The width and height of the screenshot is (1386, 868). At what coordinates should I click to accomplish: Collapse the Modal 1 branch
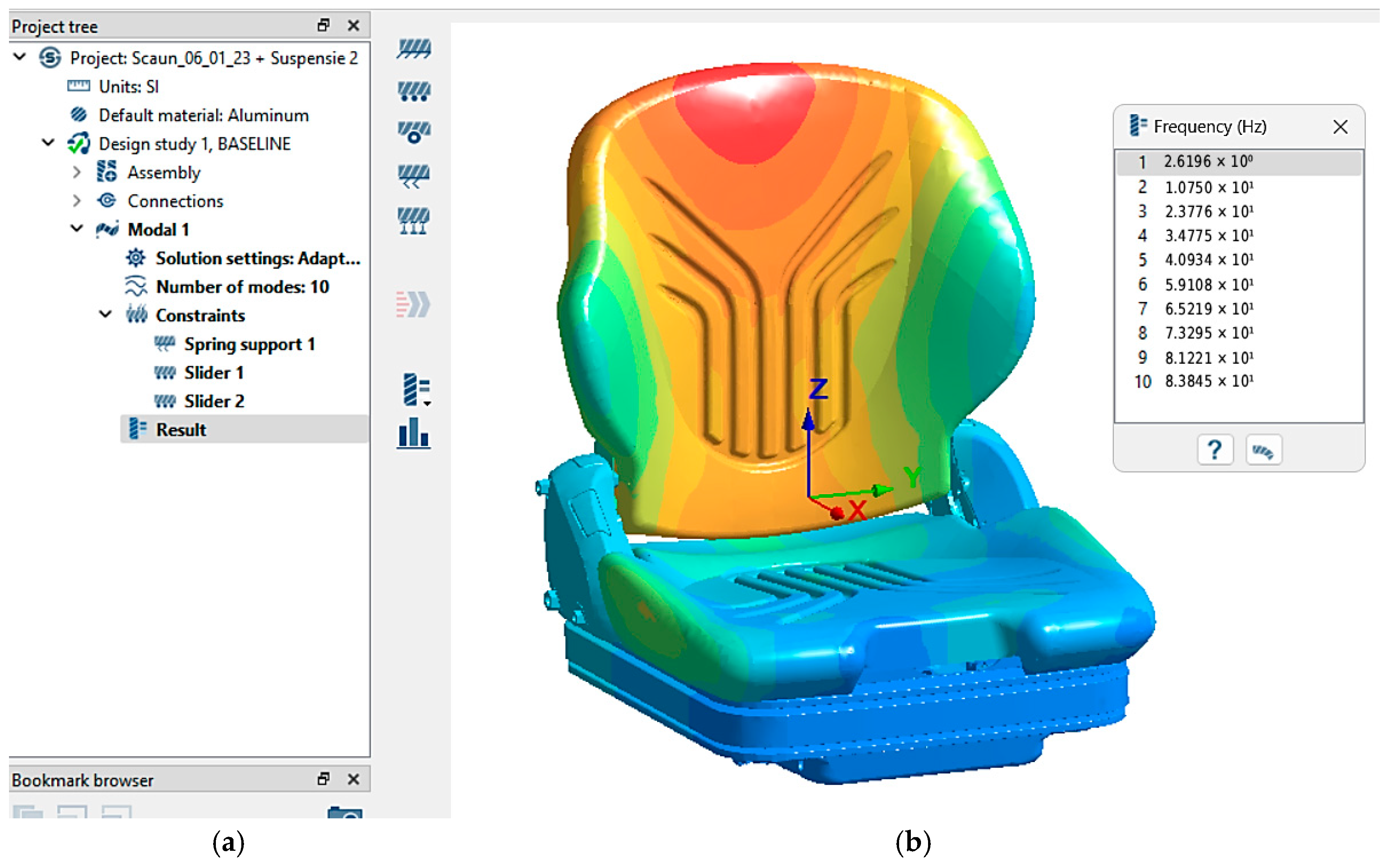tap(77, 229)
